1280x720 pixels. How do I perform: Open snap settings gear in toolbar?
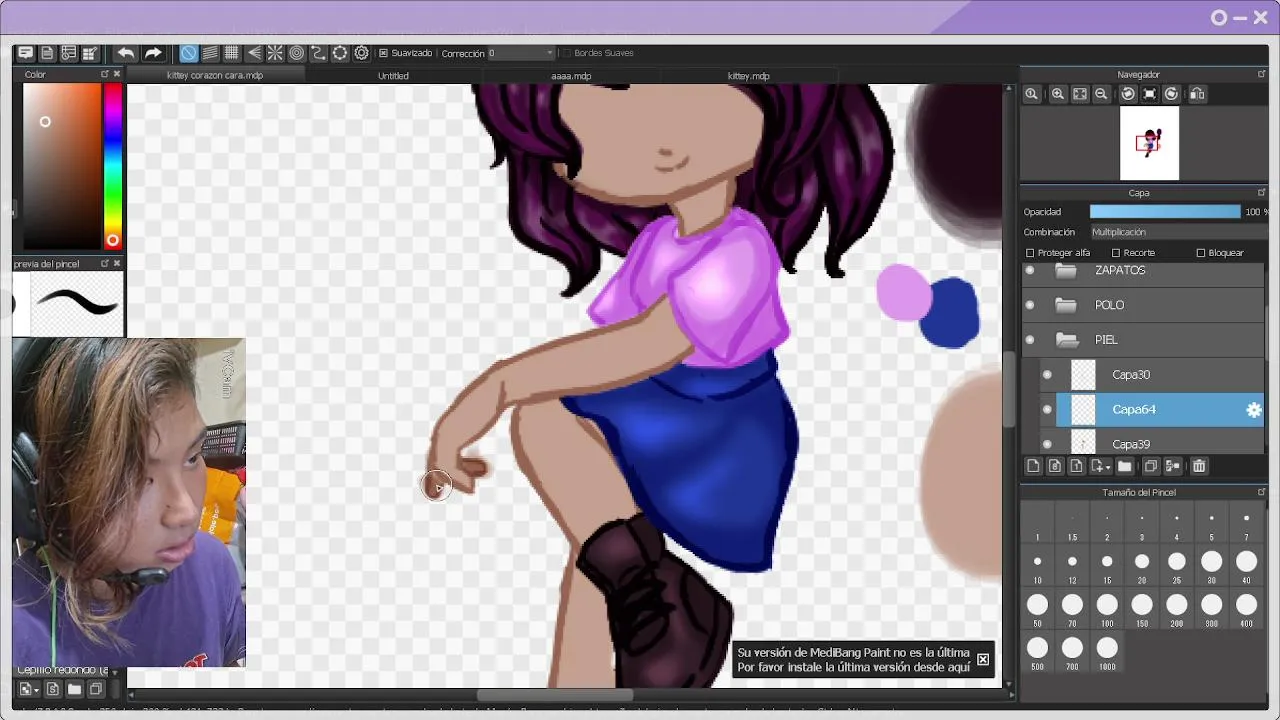(x=362, y=53)
